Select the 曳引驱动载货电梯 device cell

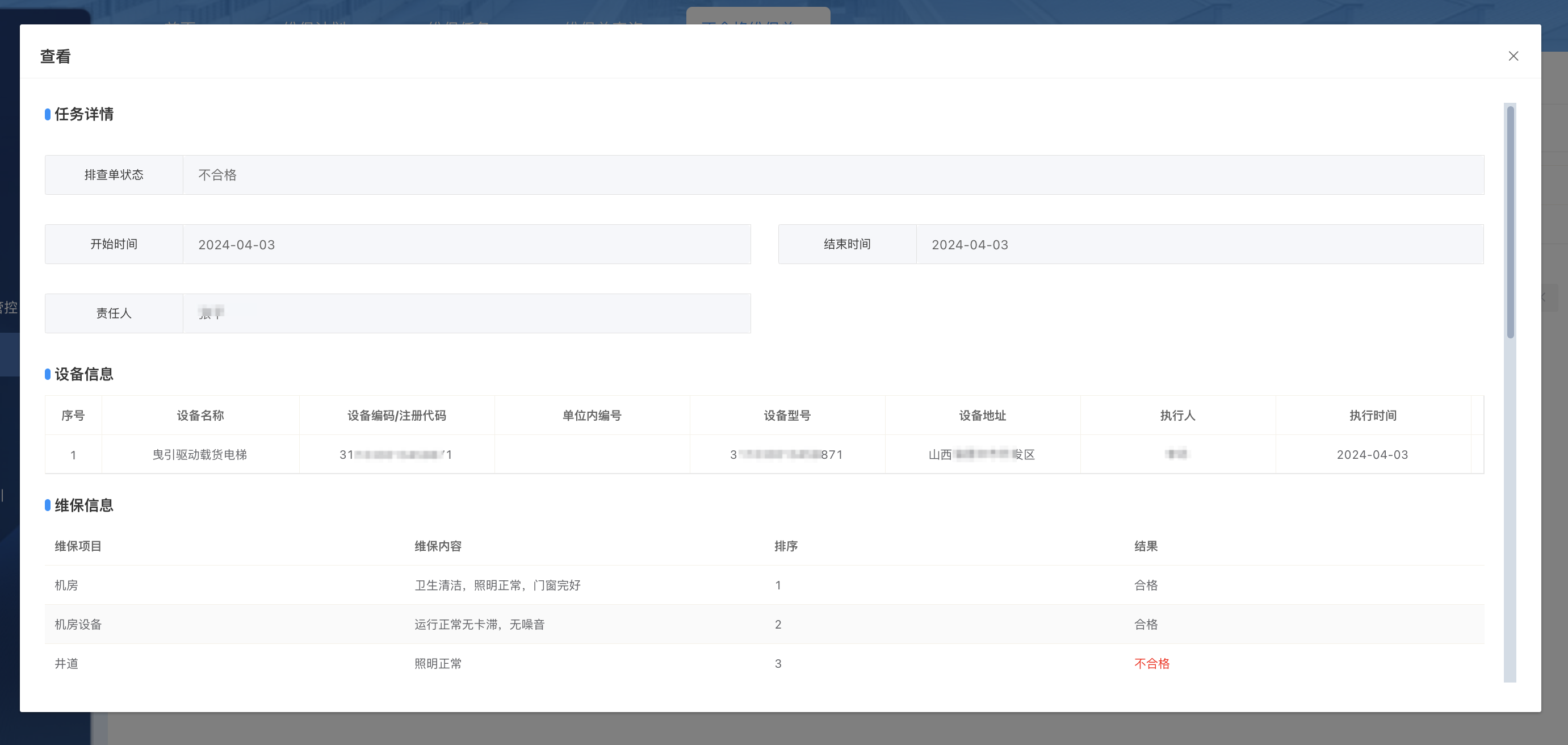coord(200,455)
